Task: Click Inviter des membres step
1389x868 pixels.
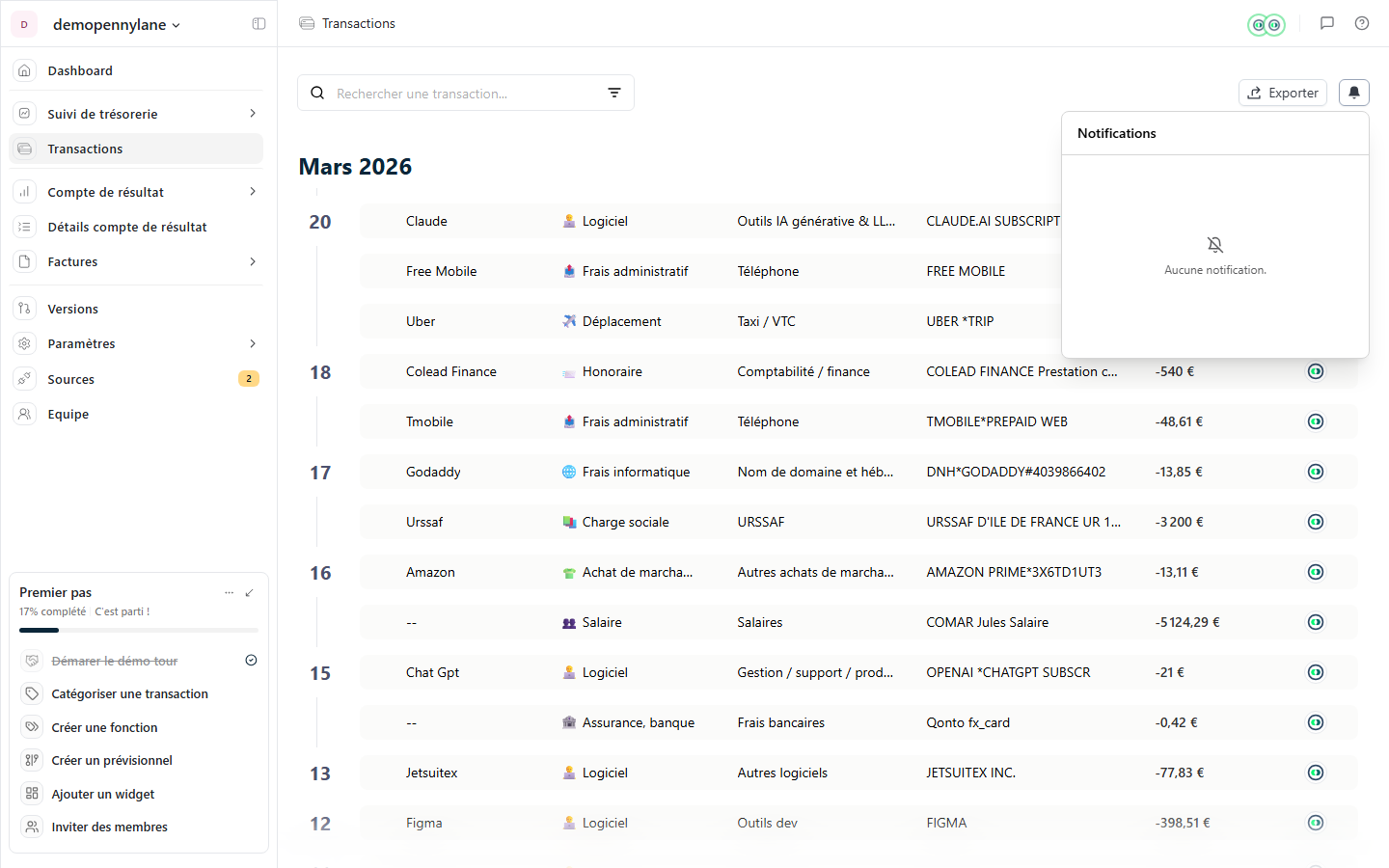Action: pyautogui.click(x=139, y=827)
